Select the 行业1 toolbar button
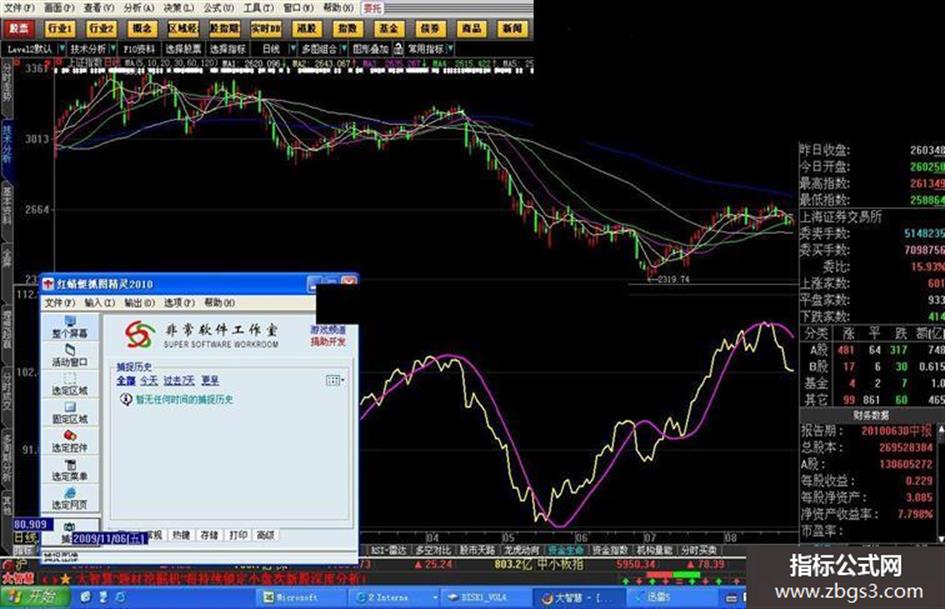This screenshot has height=609, width=945. 60,28
